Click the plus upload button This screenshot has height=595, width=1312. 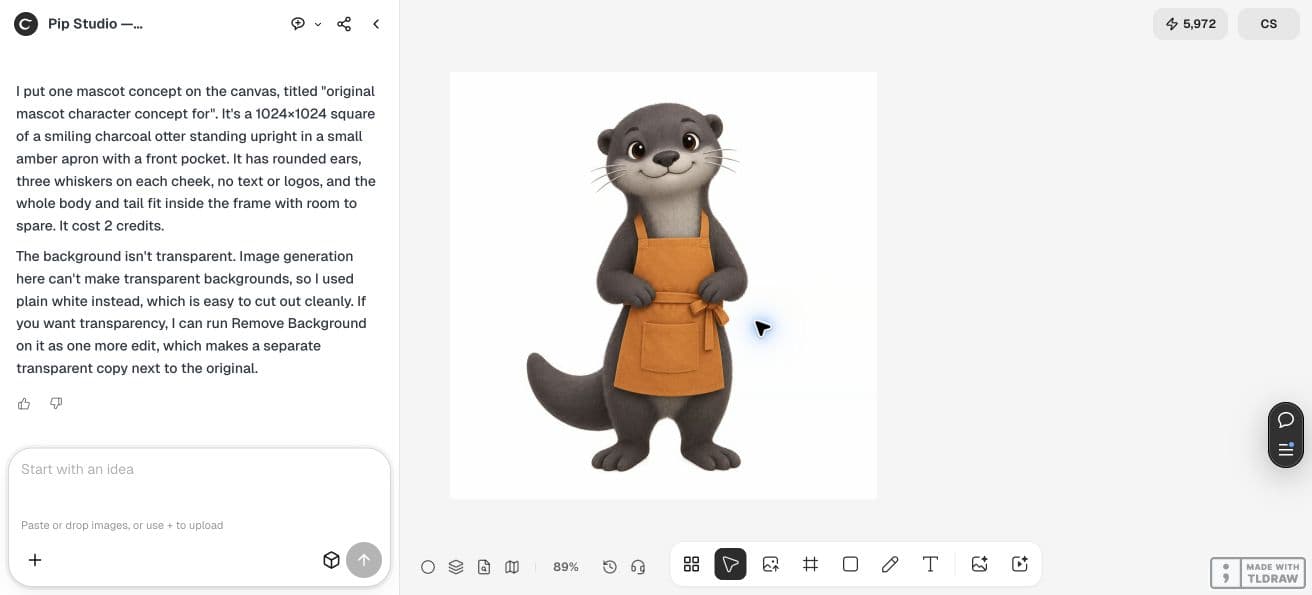[x=35, y=560]
